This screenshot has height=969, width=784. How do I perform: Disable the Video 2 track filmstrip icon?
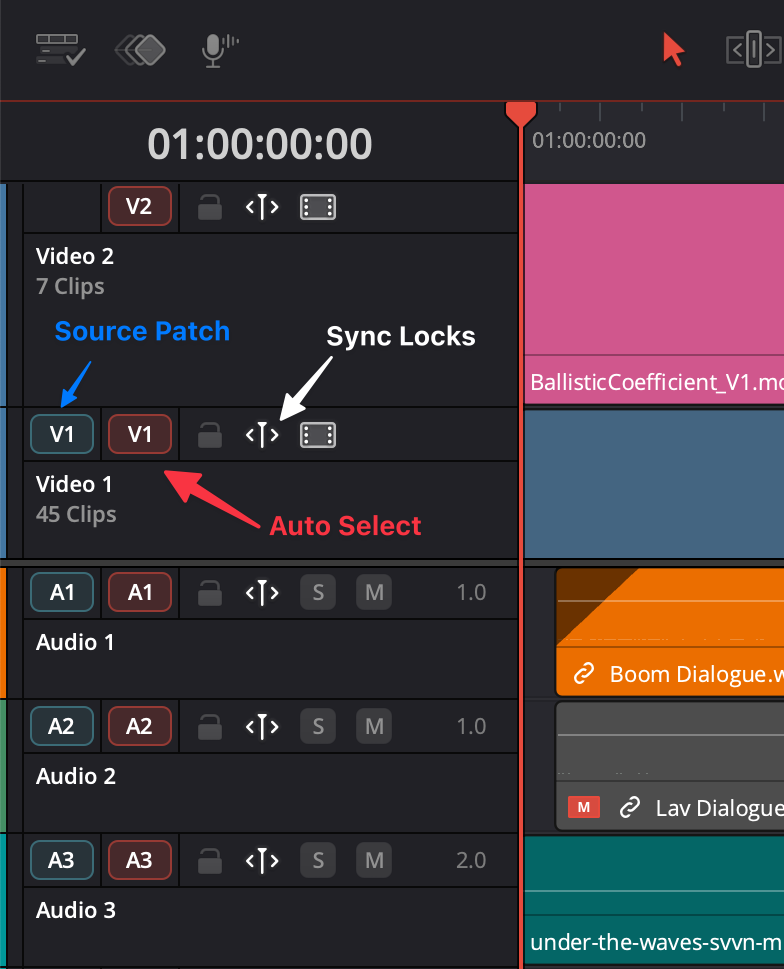[318, 207]
